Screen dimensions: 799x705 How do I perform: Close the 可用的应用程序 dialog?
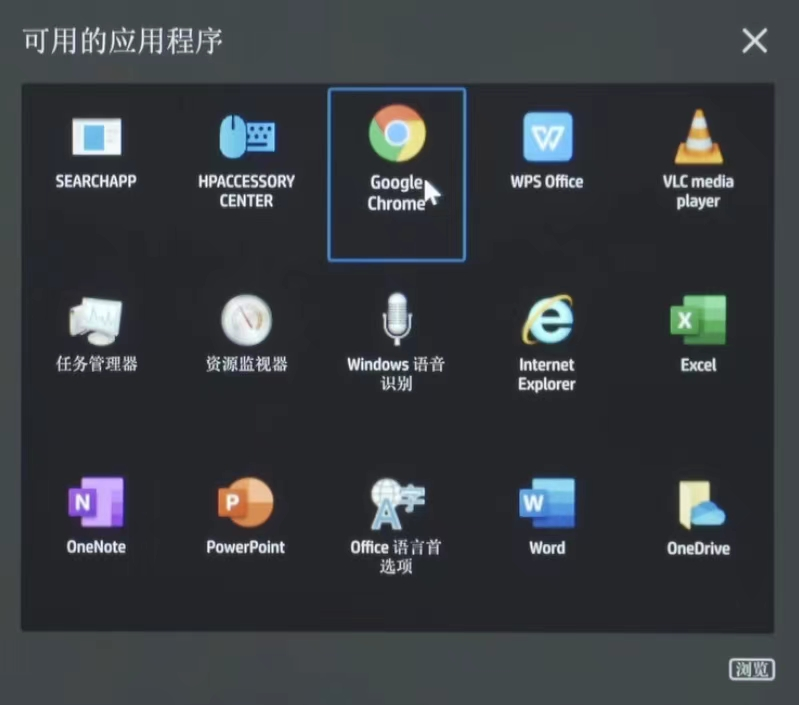(755, 41)
